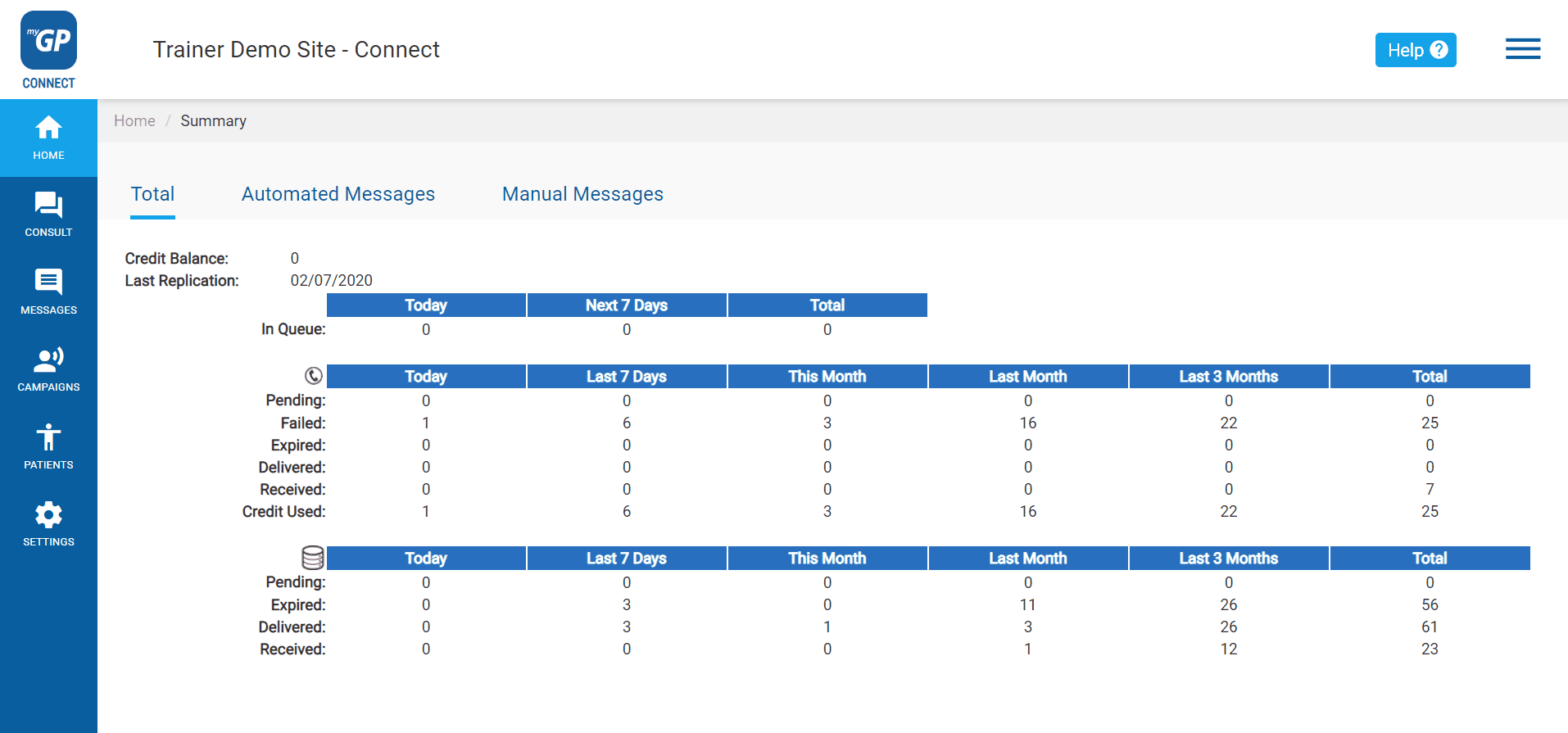Open the Settings gear in sidebar
The width and height of the screenshot is (1568, 733).
pos(48,524)
